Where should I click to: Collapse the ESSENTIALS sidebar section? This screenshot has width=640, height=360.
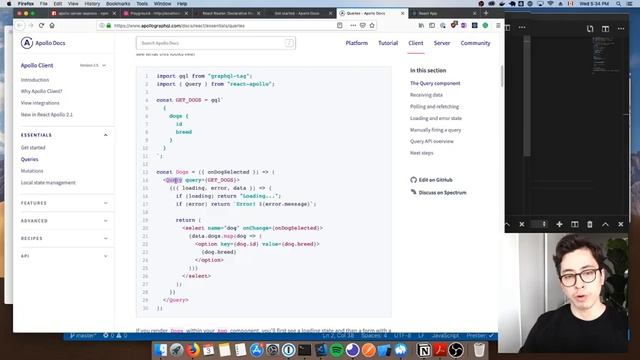click(x=105, y=135)
